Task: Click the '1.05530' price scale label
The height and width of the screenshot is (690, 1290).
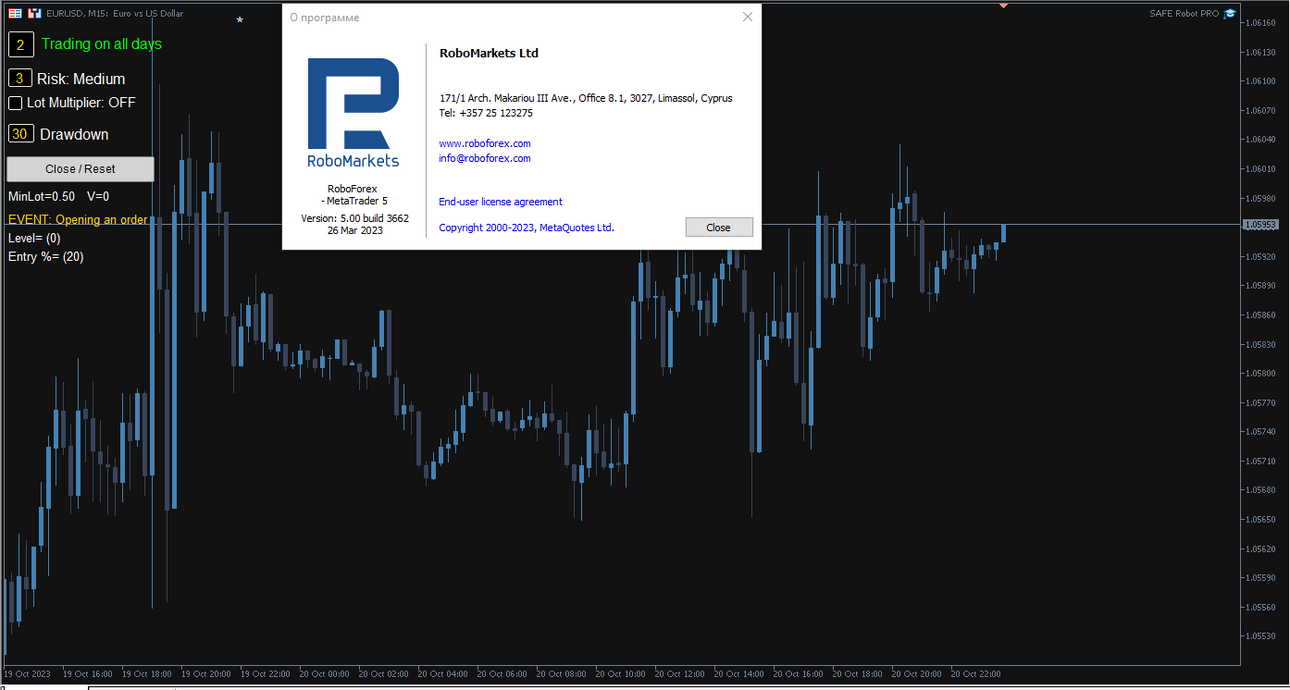Action: tap(1262, 635)
